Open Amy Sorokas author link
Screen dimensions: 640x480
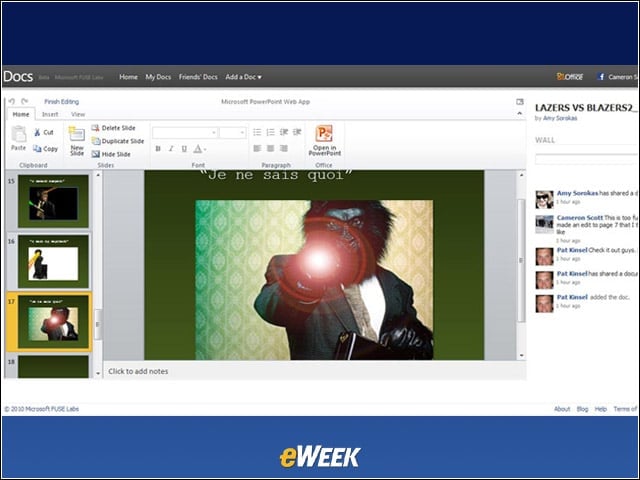[560, 118]
